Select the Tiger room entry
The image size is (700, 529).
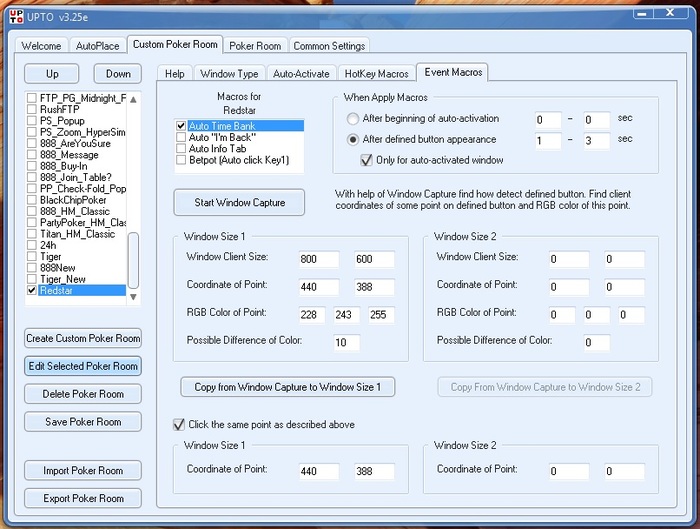(50, 257)
